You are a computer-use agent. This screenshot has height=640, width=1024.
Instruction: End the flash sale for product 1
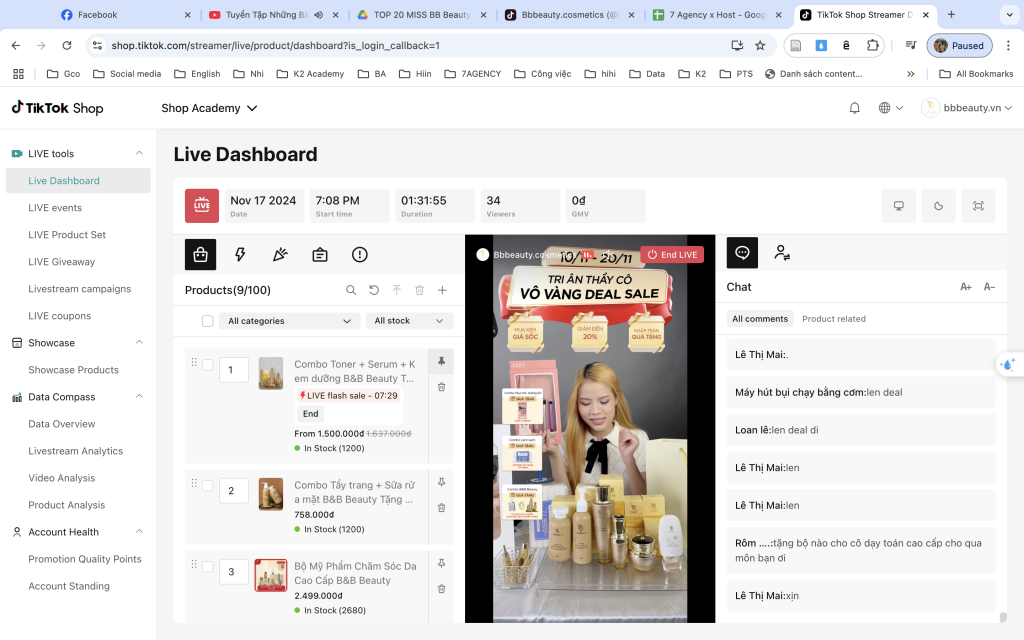pos(311,414)
